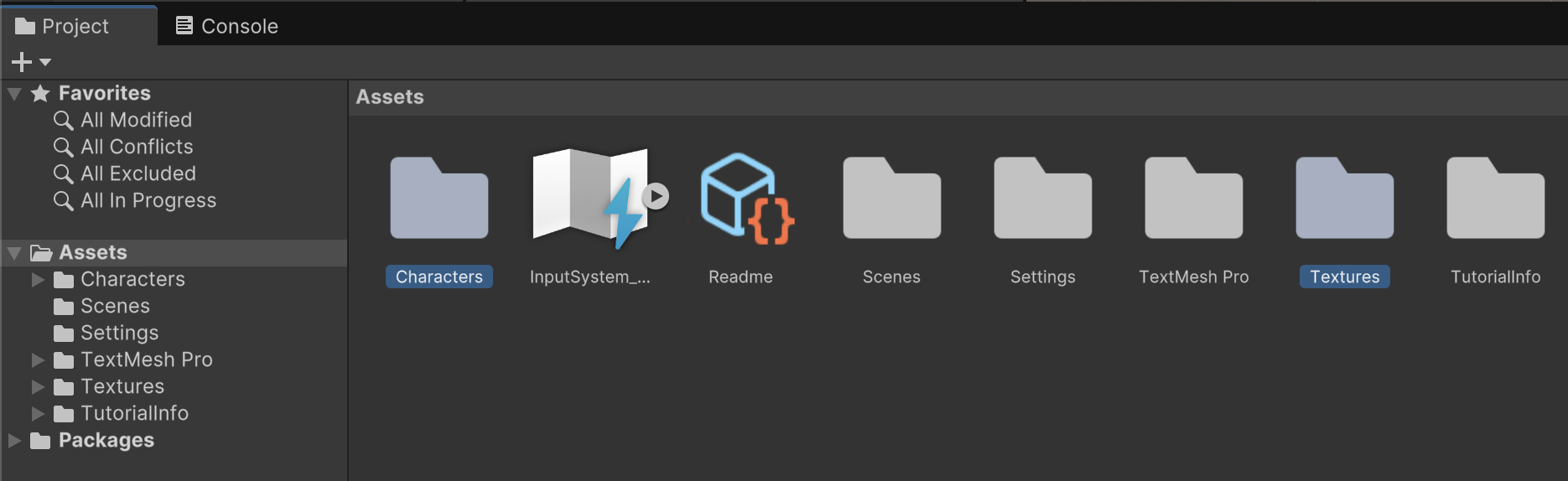Select the Settings folder icon in the grid
The height and width of the screenshot is (481, 1568).
point(1042,199)
